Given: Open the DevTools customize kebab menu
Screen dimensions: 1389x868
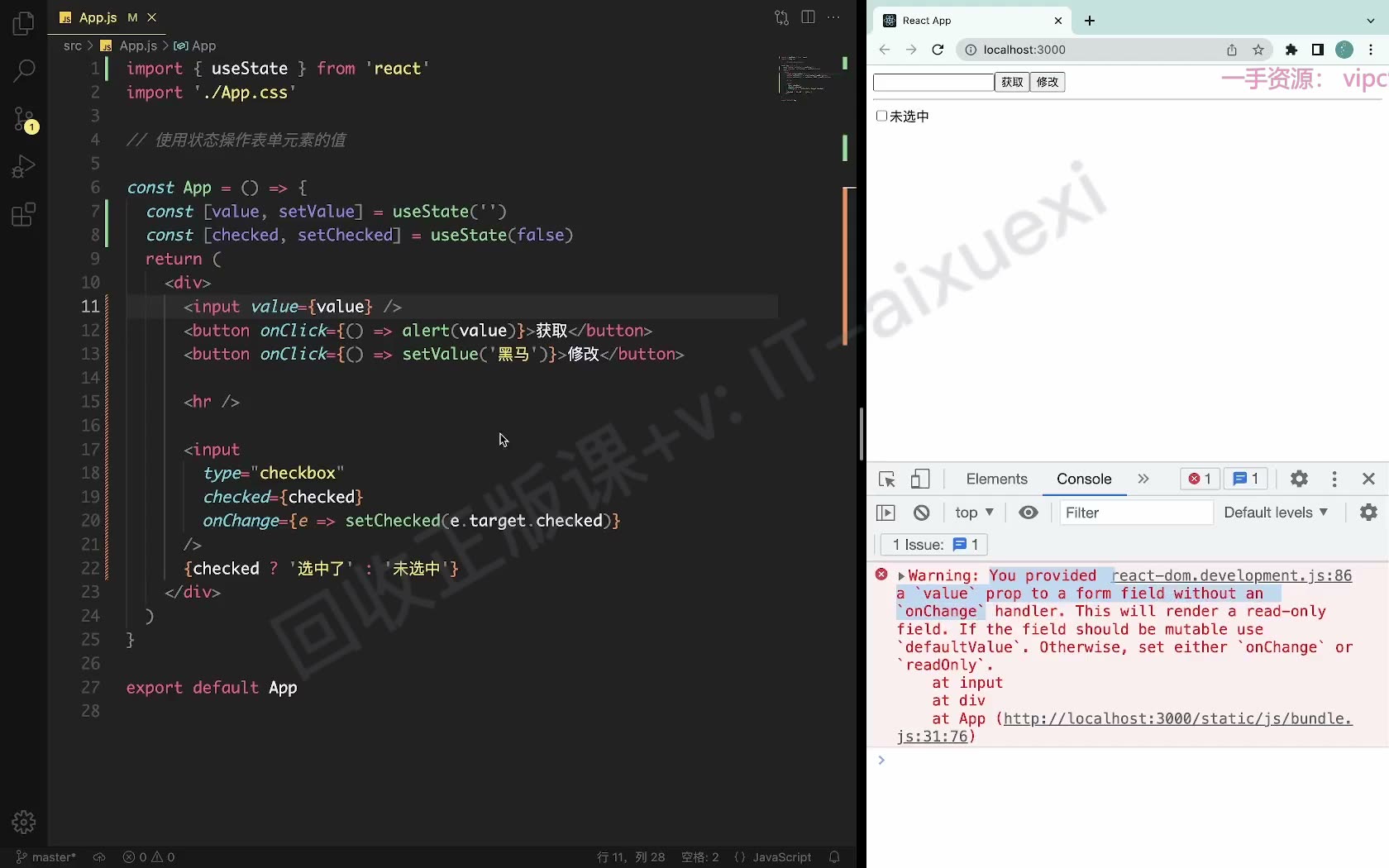Looking at the screenshot, I should (1334, 479).
